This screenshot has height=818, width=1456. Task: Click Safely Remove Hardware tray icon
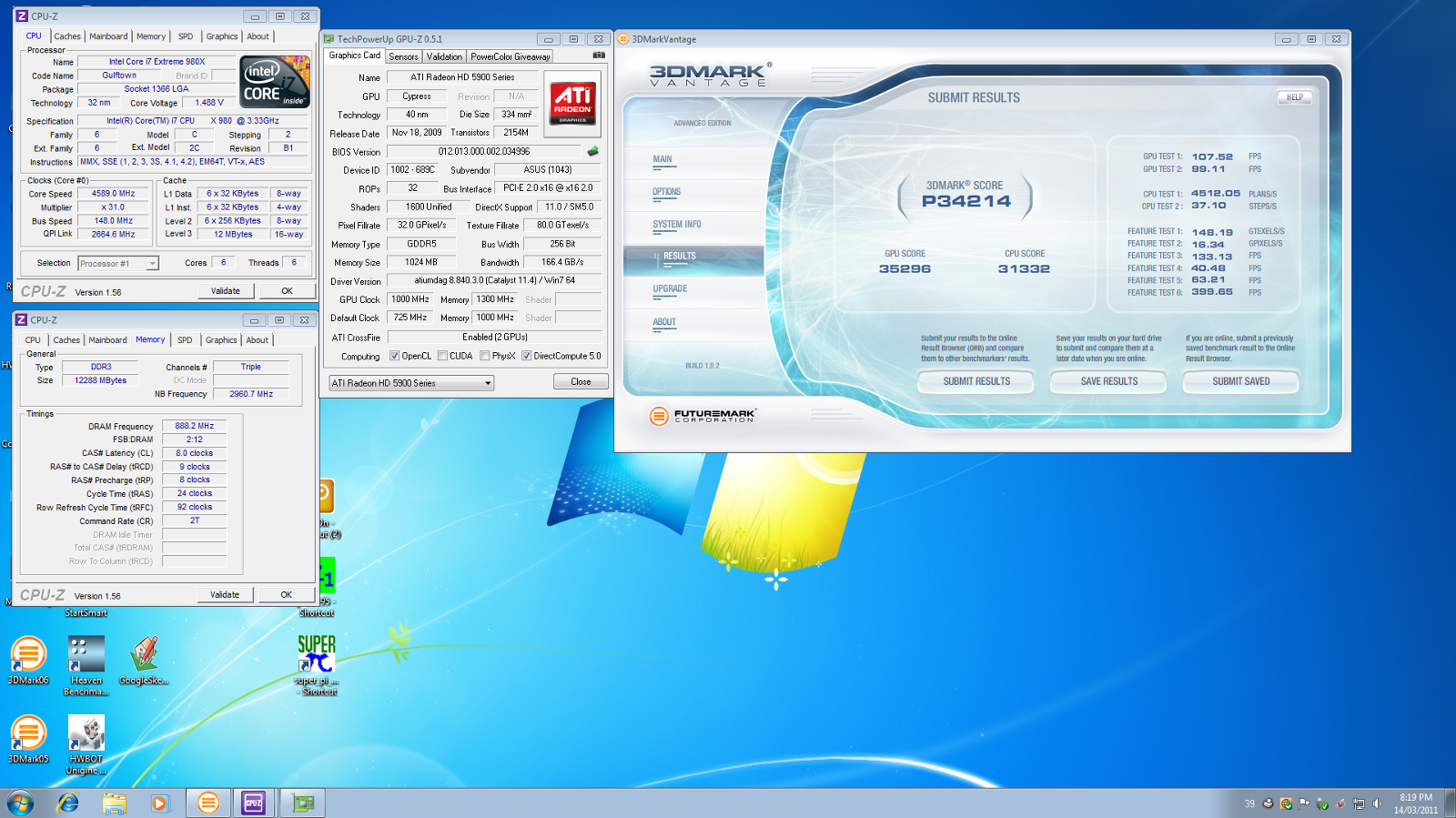(1322, 803)
